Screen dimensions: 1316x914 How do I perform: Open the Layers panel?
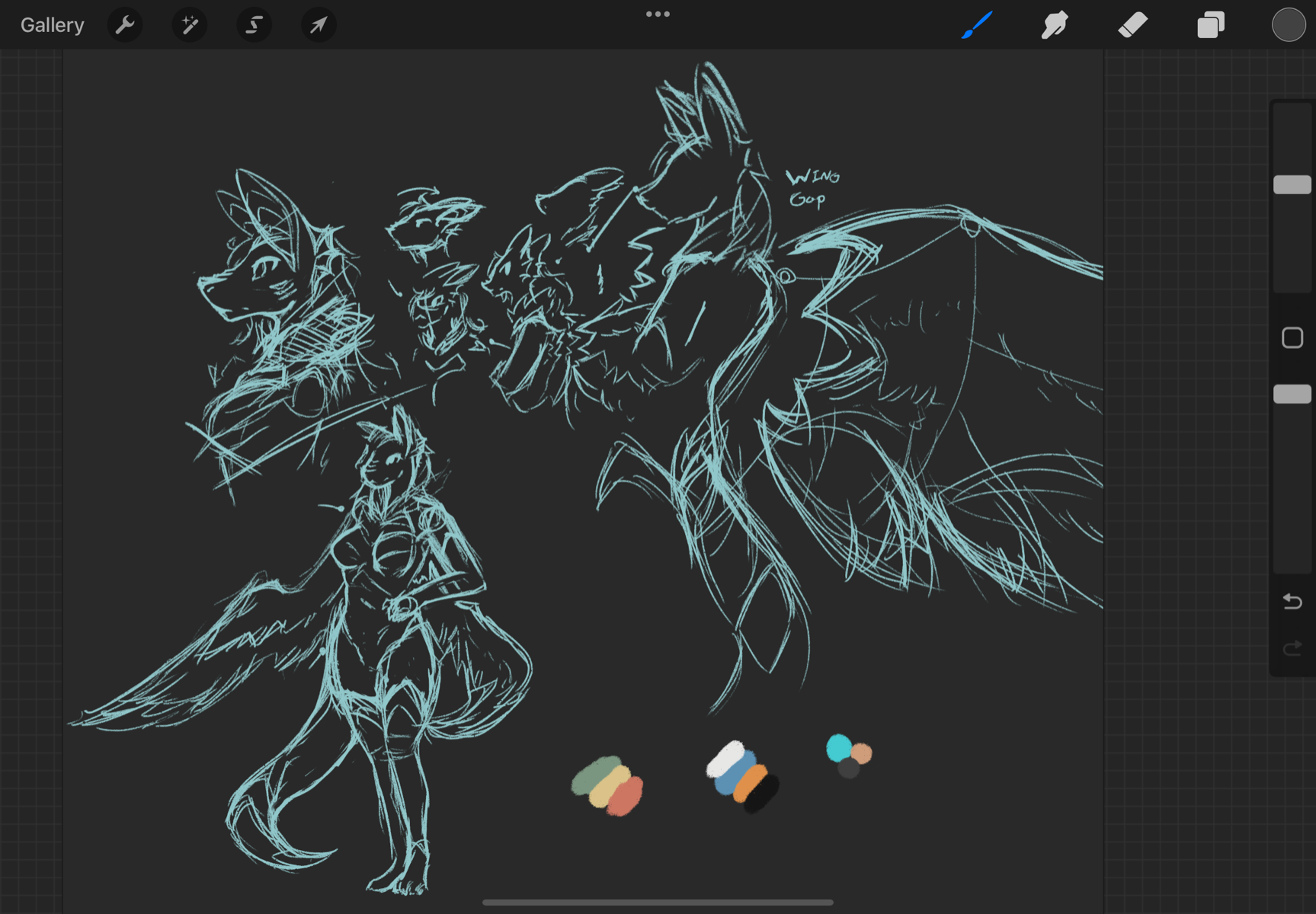[1210, 25]
